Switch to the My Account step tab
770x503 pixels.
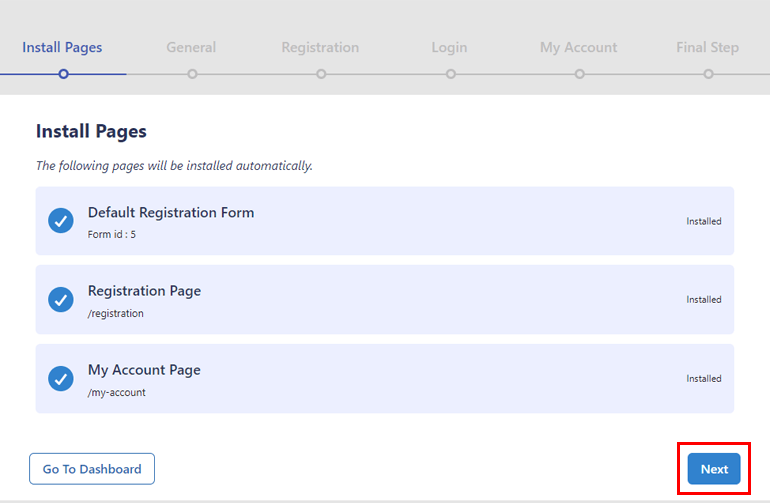pos(578,47)
